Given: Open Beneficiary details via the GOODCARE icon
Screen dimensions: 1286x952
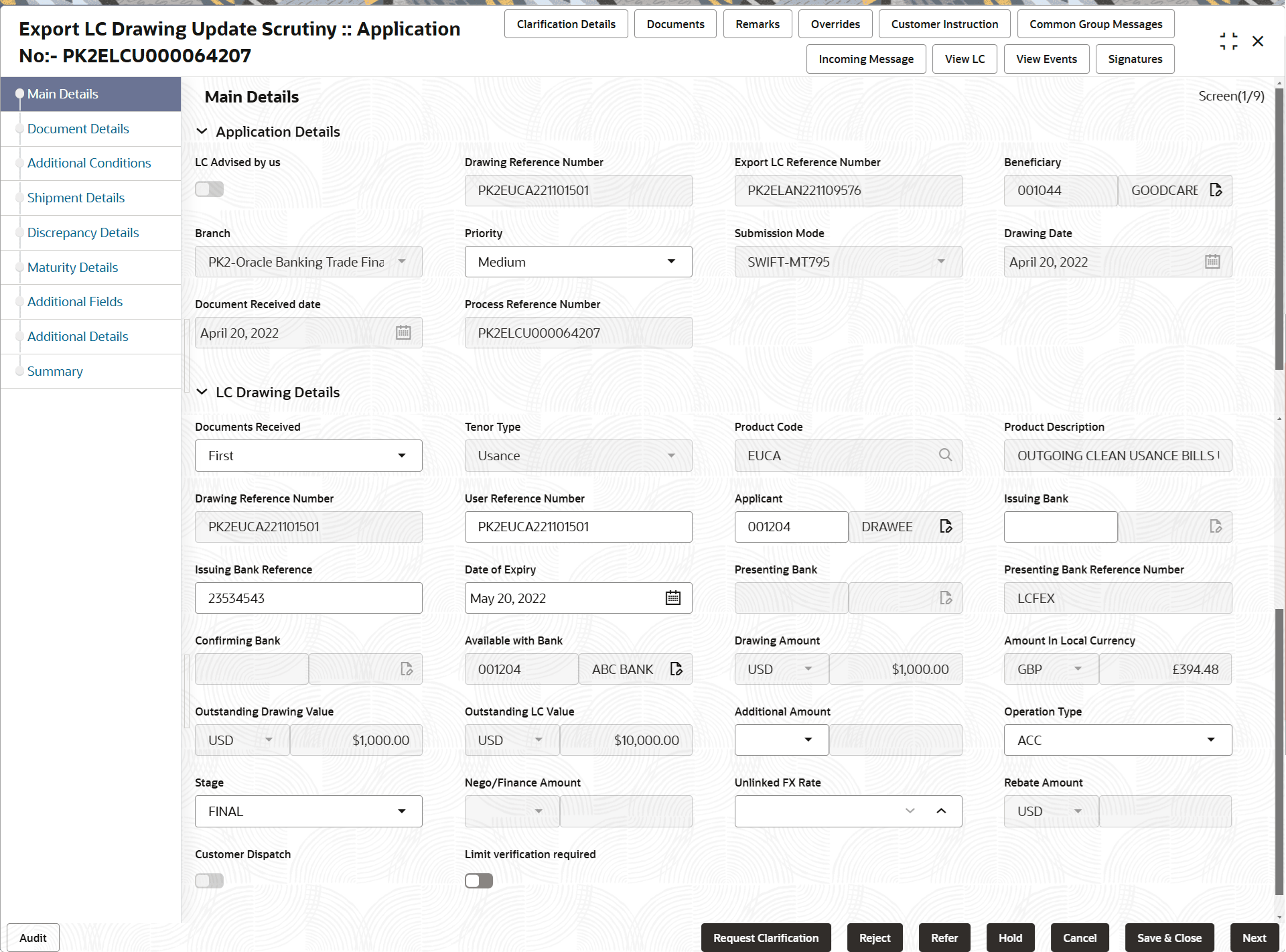Looking at the screenshot, I should [1217, 190].
